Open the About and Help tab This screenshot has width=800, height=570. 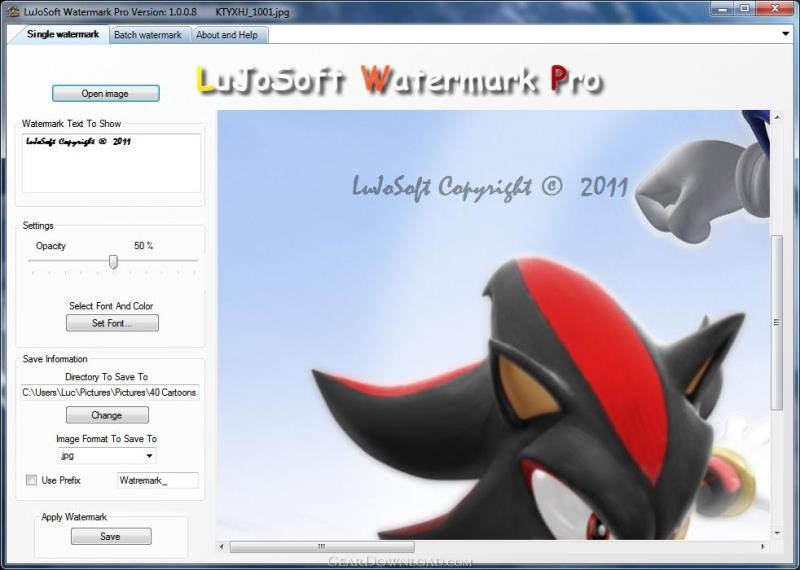(227, 35)
